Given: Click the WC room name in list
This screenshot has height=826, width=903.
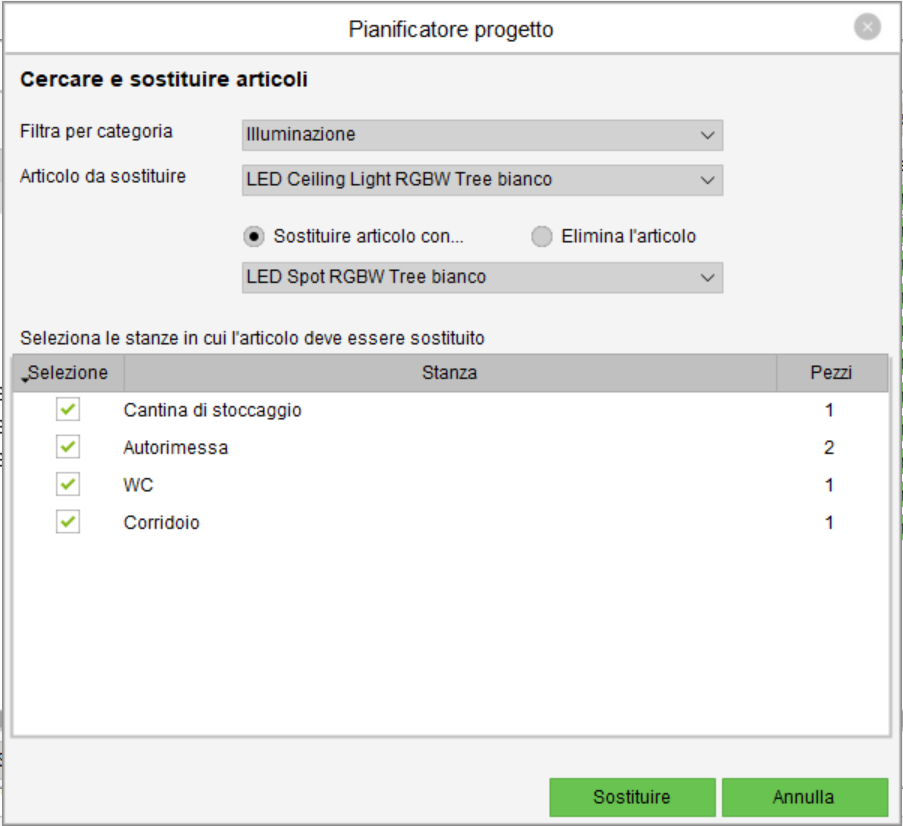Looking at the screenshot, I should (x=139, y=485).
